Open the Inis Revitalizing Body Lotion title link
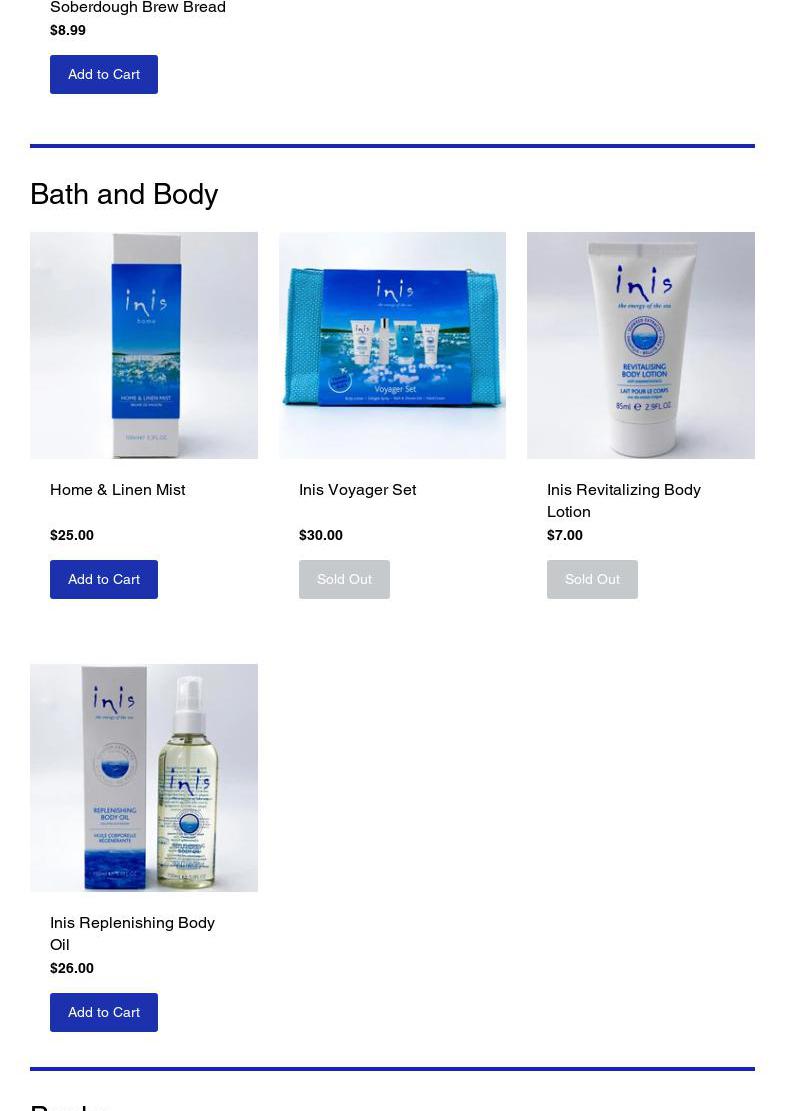The height and width of the screenshot is (1111, 785). (623, 500)
